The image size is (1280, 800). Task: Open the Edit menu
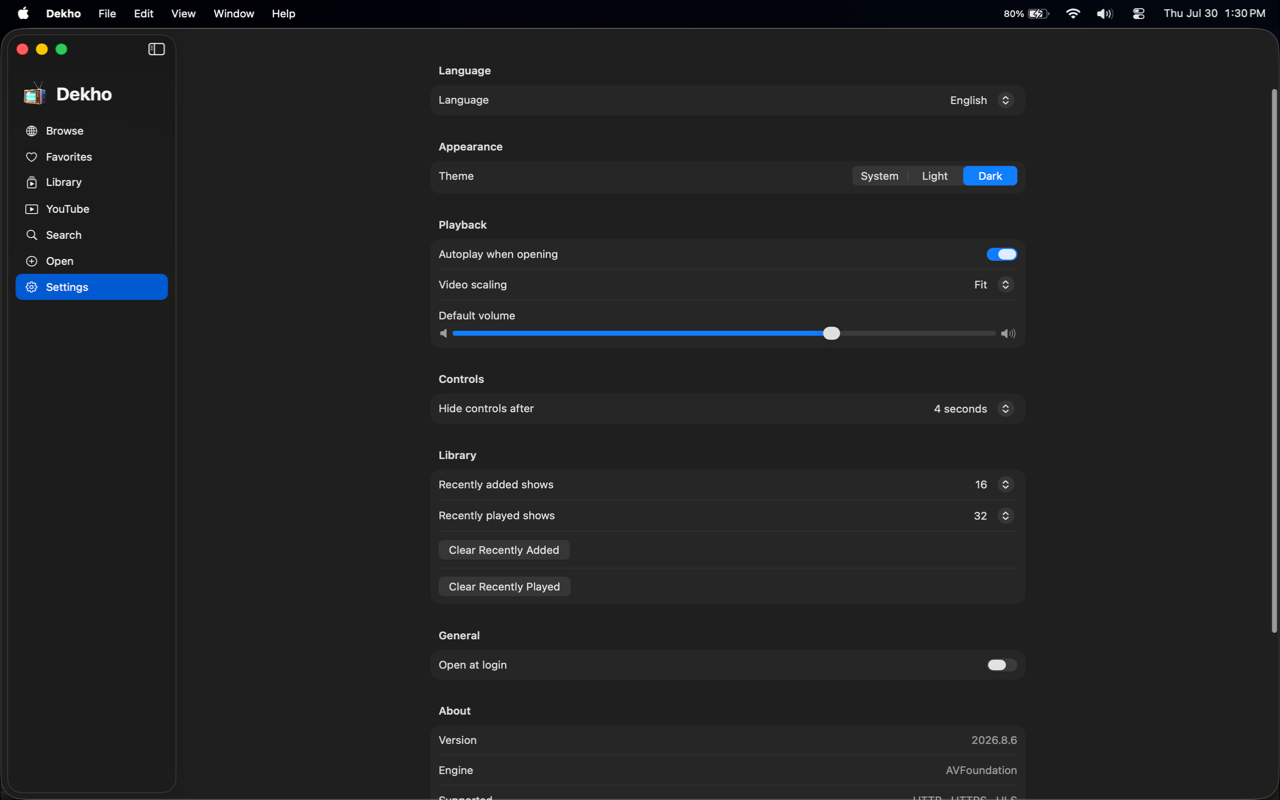144,14
